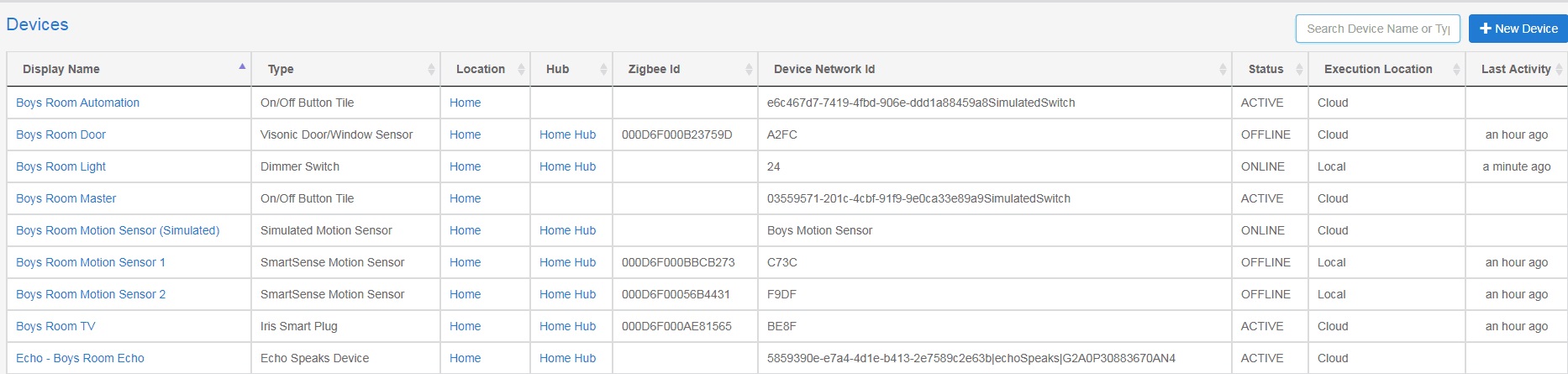Open Home Hub link for Boys Room TV
The image size is (1568, 374).
click(x=567, y=326)
